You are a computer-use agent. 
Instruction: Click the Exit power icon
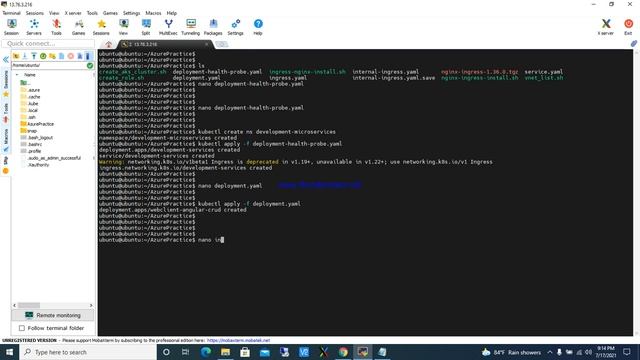pos(628,27)
